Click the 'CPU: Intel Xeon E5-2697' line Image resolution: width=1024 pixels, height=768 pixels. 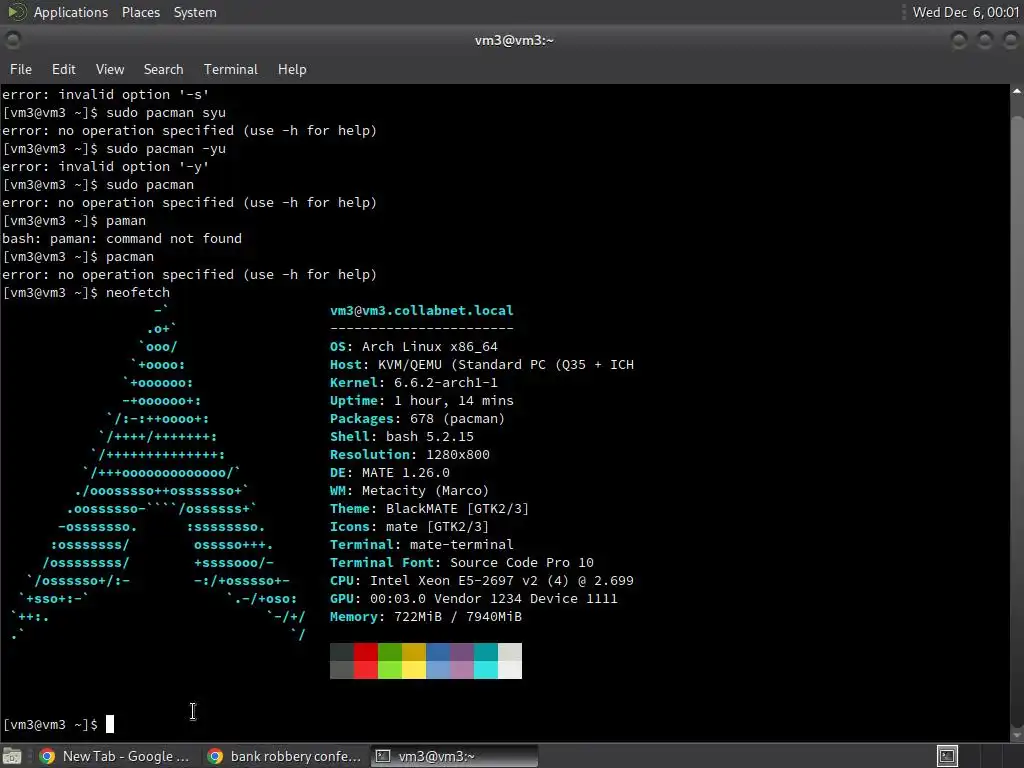(482, 581)
